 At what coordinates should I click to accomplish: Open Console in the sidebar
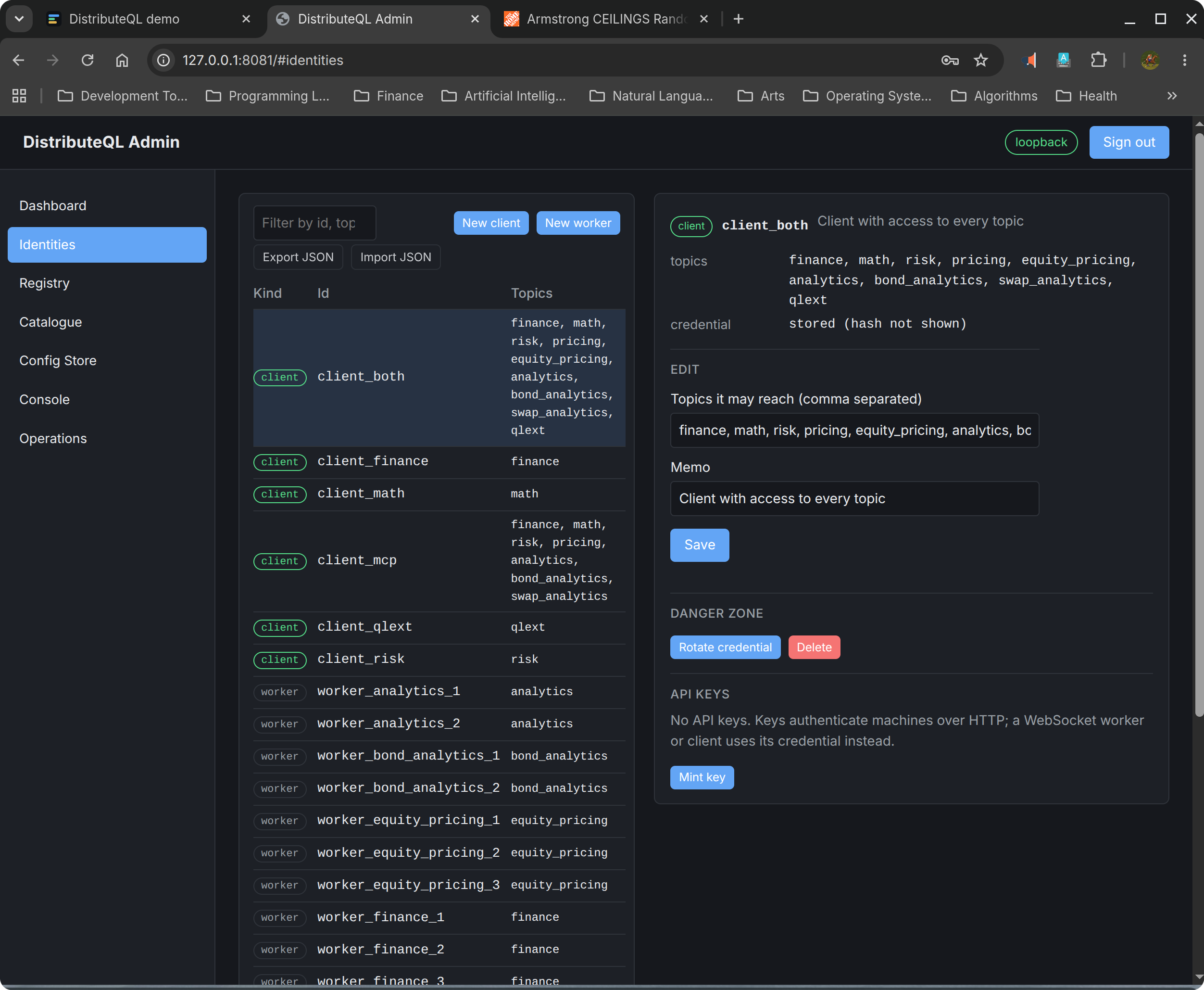point(107,400)
